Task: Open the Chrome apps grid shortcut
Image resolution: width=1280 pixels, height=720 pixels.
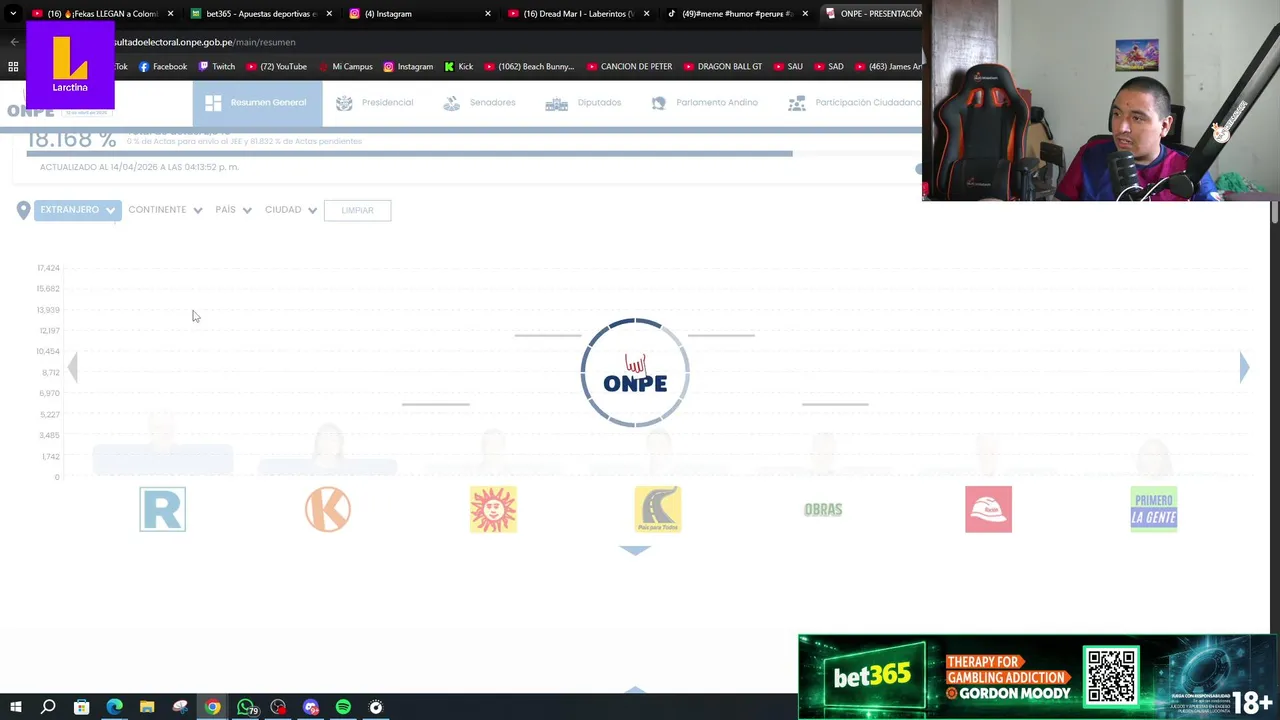Action: (x=13, y=67)
